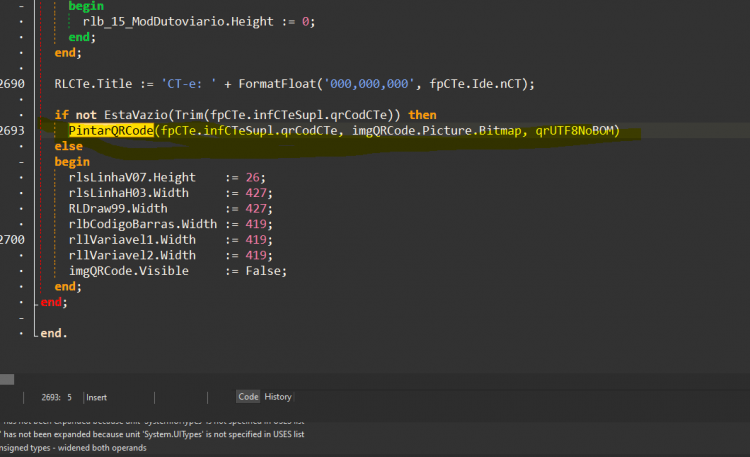Click the highlighted PintarQRCode identifier

click(x=111, y=131)
